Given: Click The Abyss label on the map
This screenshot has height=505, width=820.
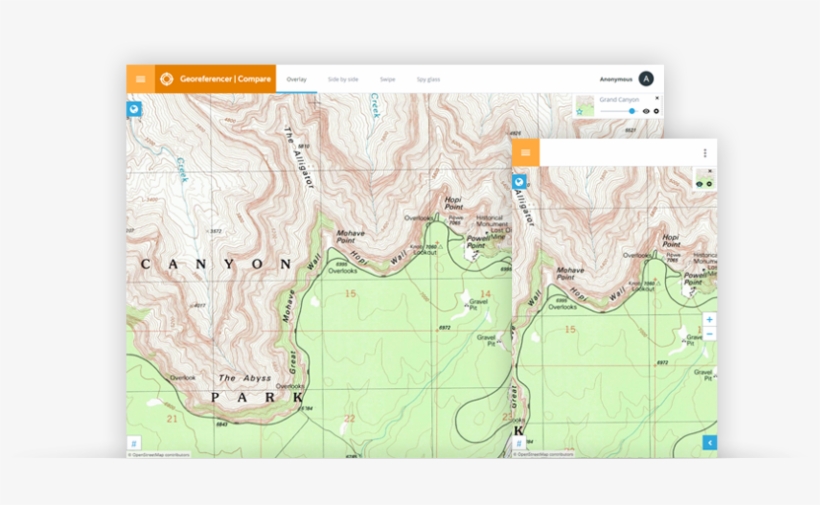Looking at the screenshot, I should (245, 378).
